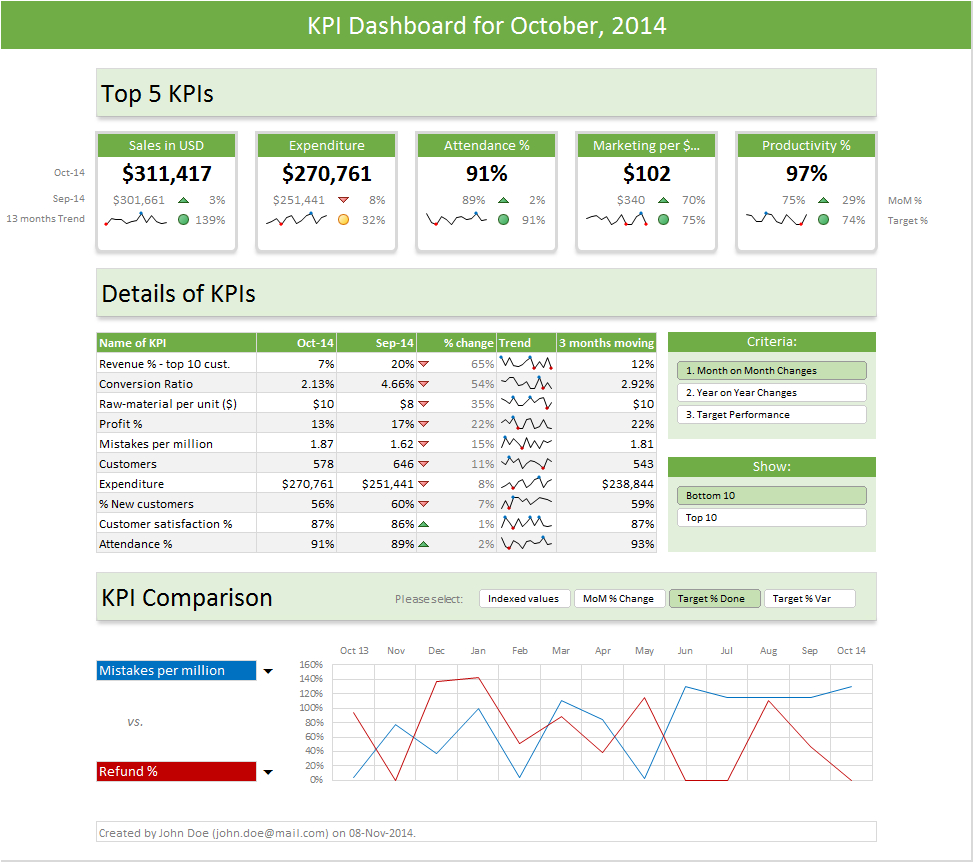Viewport: 973px width, 862px height.
Task: Open the Mistakes per million KPI dropdown
Action: point(267,670)
